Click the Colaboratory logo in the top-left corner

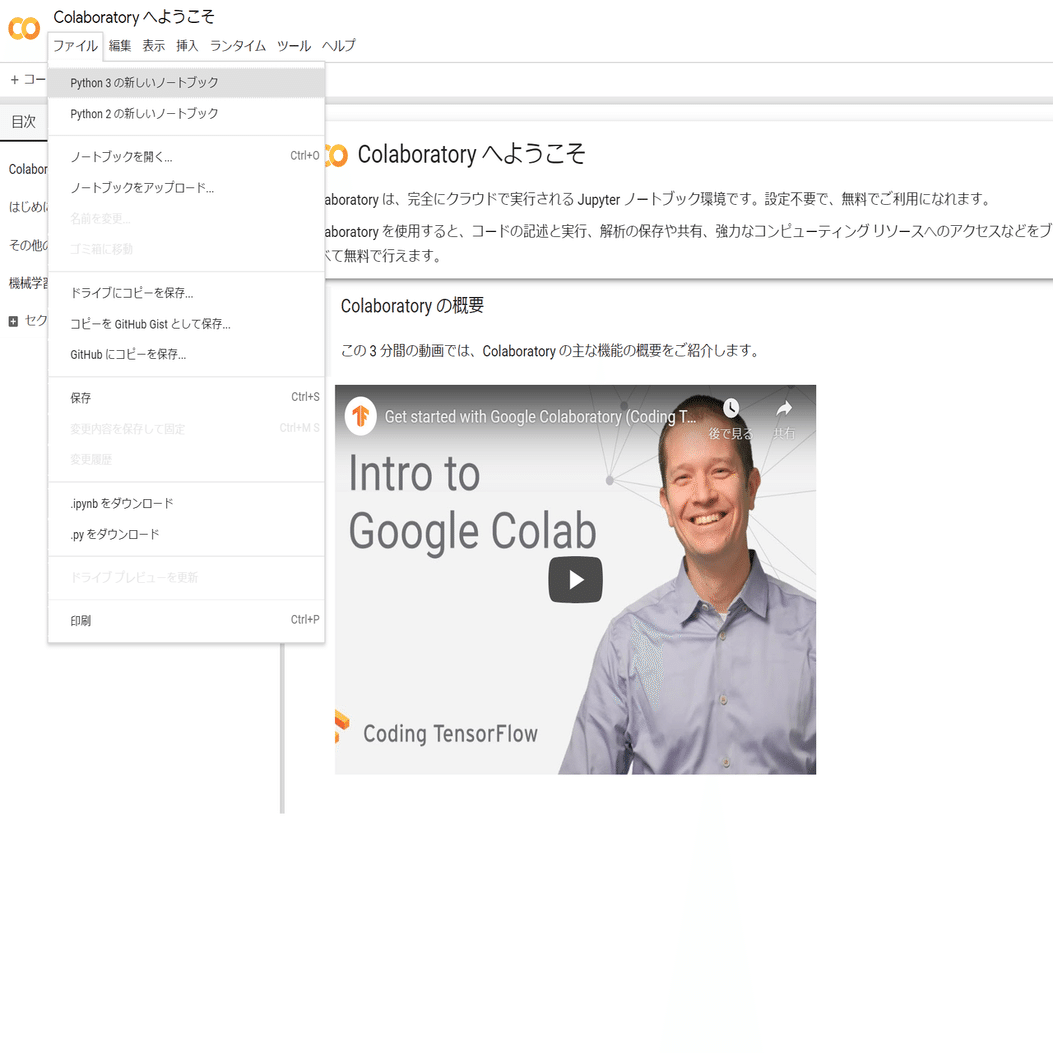23,29
